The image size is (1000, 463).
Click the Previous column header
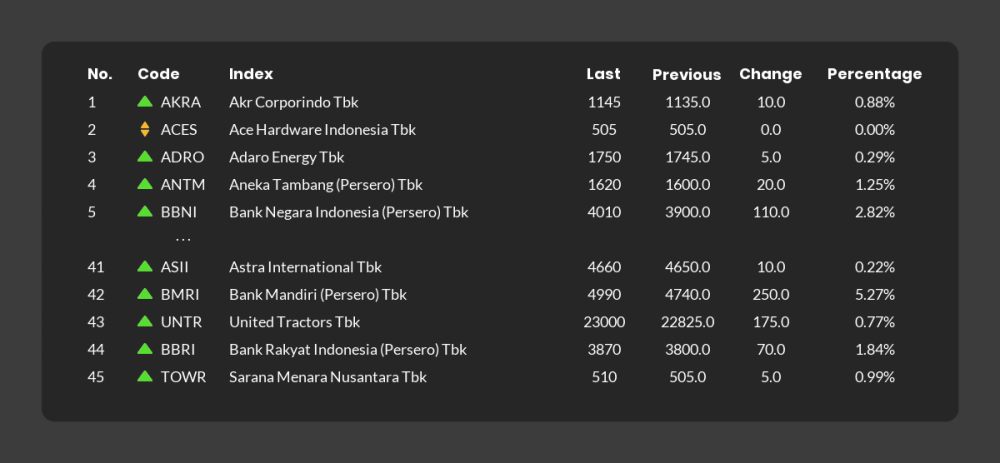point(686,75)
